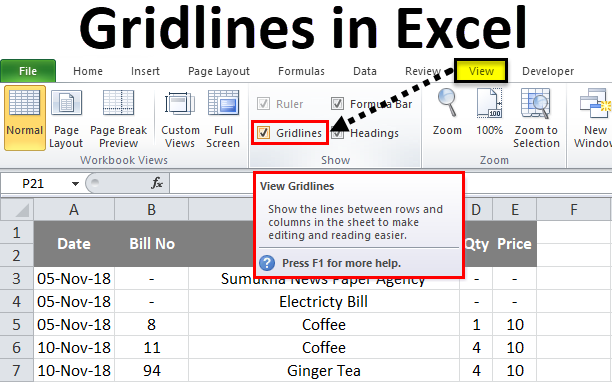Select column D header
Viewport: 612px width, 382px height.
(476, 210)
